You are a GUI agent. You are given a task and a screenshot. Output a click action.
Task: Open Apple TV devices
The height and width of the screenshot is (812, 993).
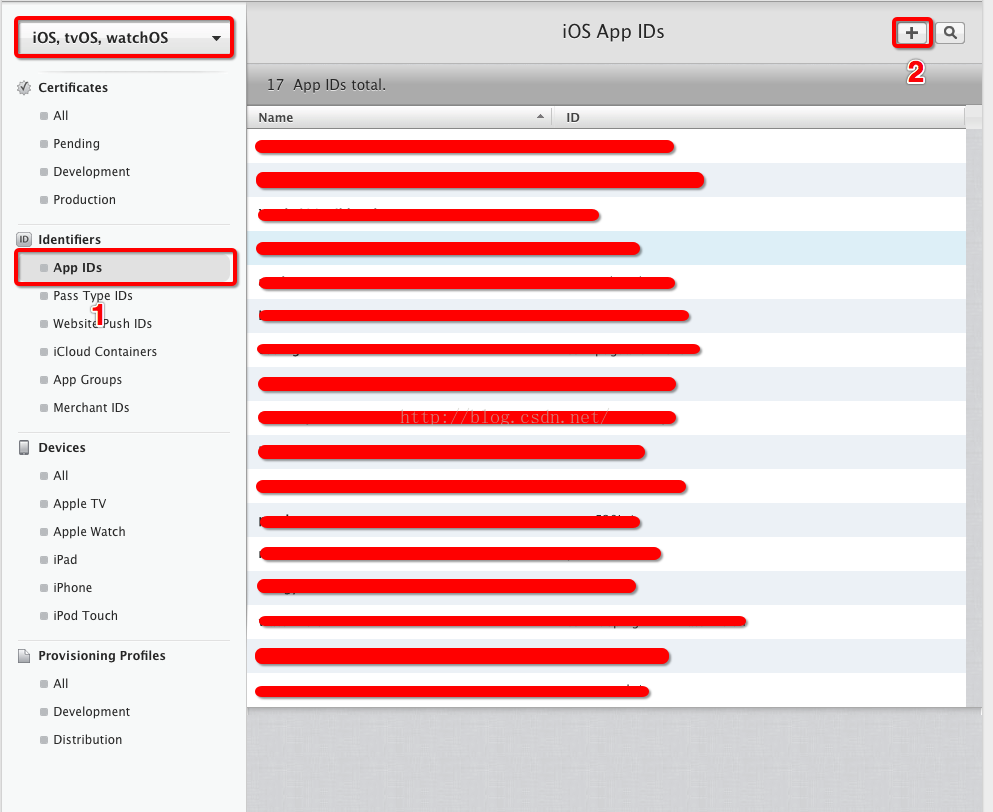(79, 504)
